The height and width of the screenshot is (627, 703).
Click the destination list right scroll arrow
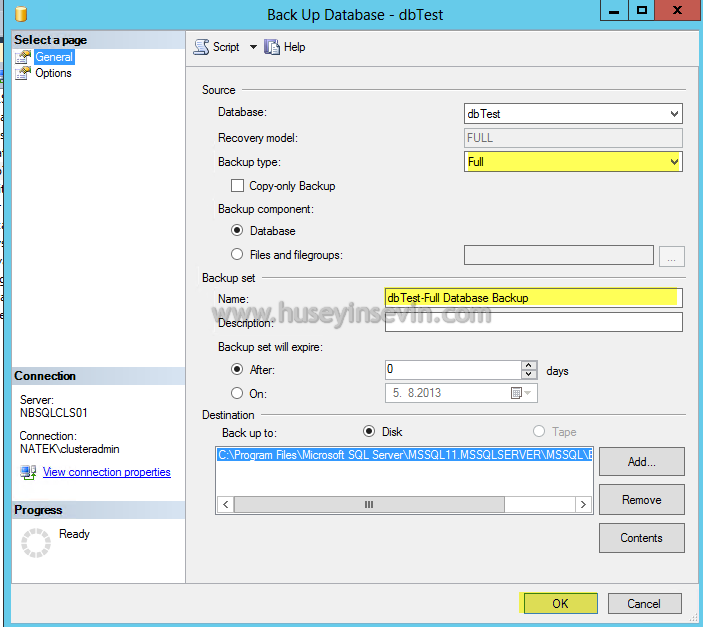tap(583, 505)
